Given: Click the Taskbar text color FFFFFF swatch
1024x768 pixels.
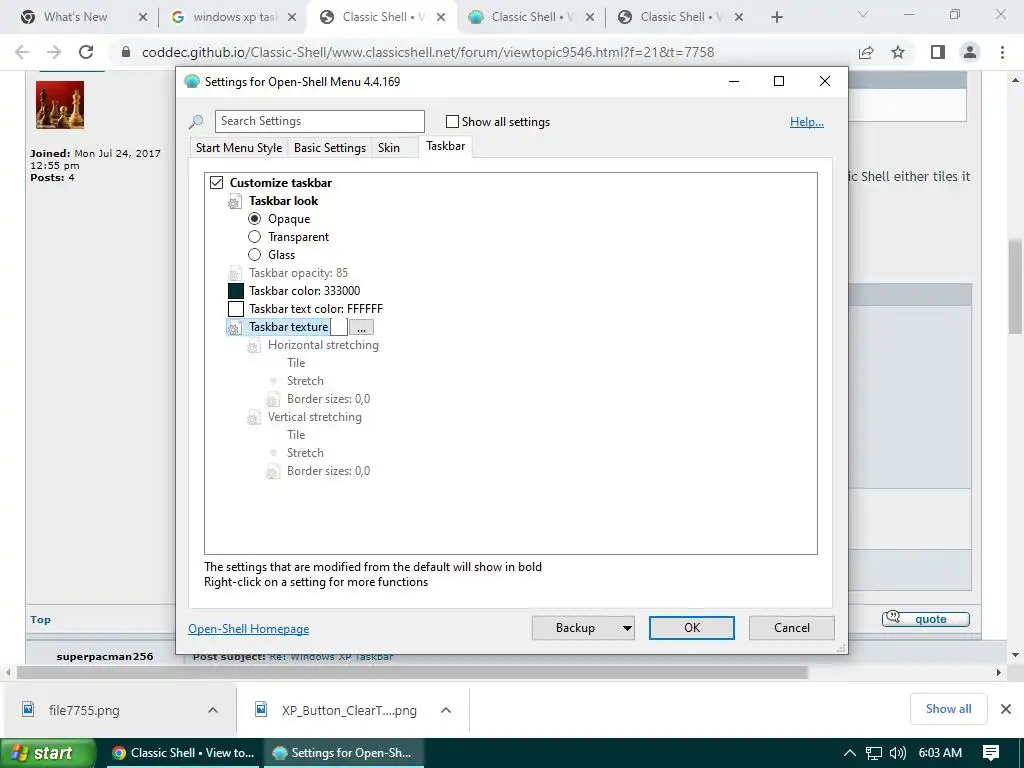Looking at the screenshot, I should click(x=236, y=309).
